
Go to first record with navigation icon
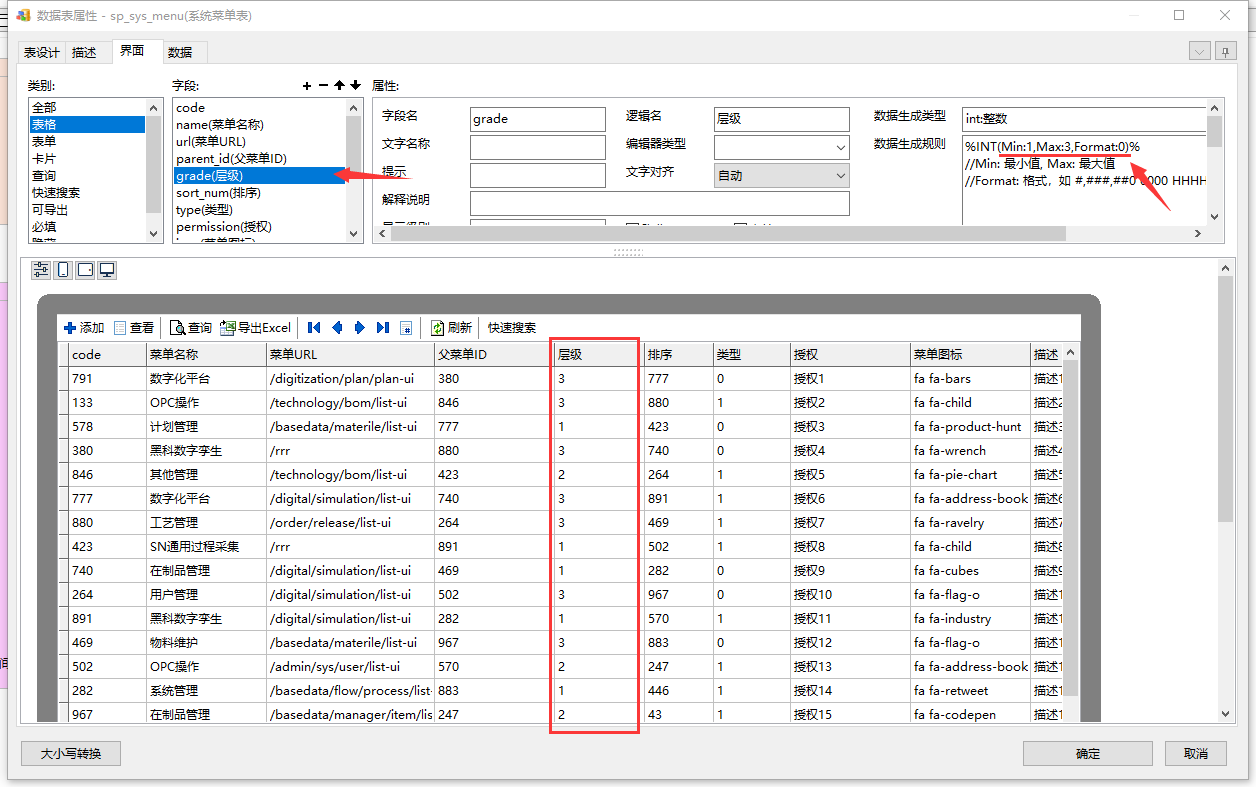click(314, 328)
